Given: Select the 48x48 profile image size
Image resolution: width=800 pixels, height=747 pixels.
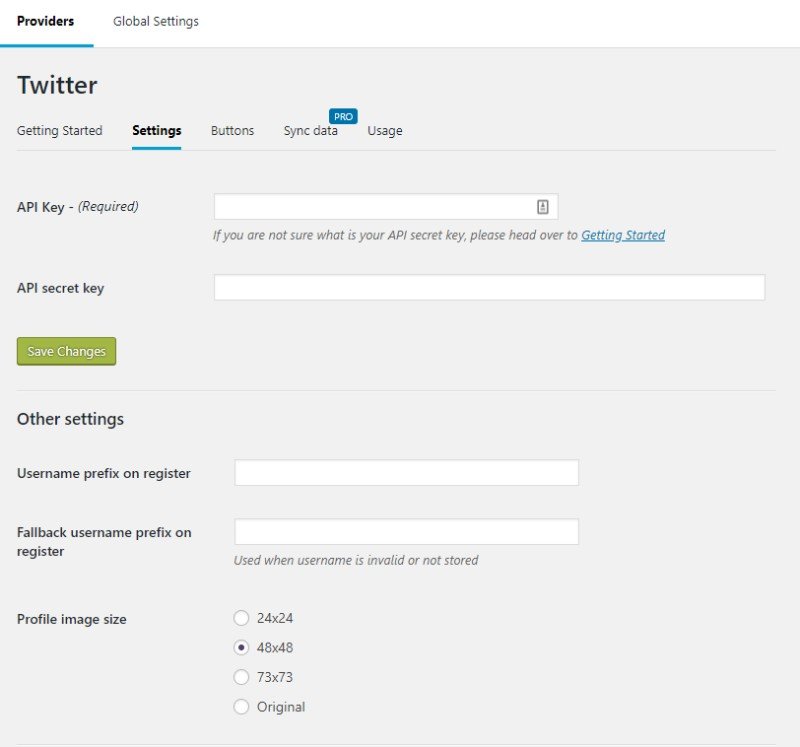Looking at the screenshot, I should (x=241, y=648).
